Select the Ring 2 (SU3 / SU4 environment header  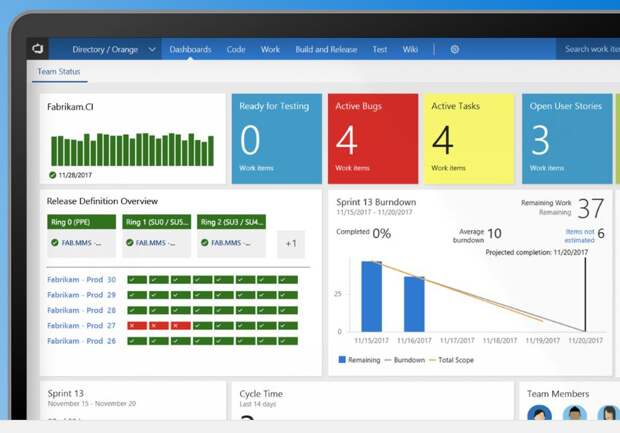point(231,222)
